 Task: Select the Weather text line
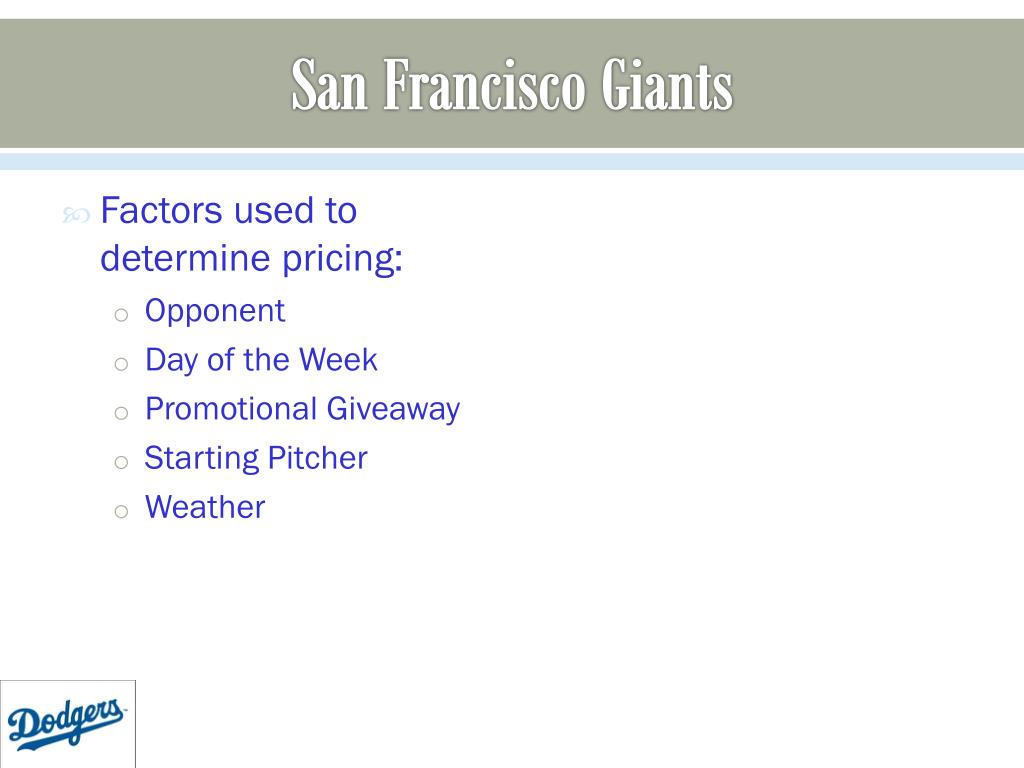(x=205, y=507)
